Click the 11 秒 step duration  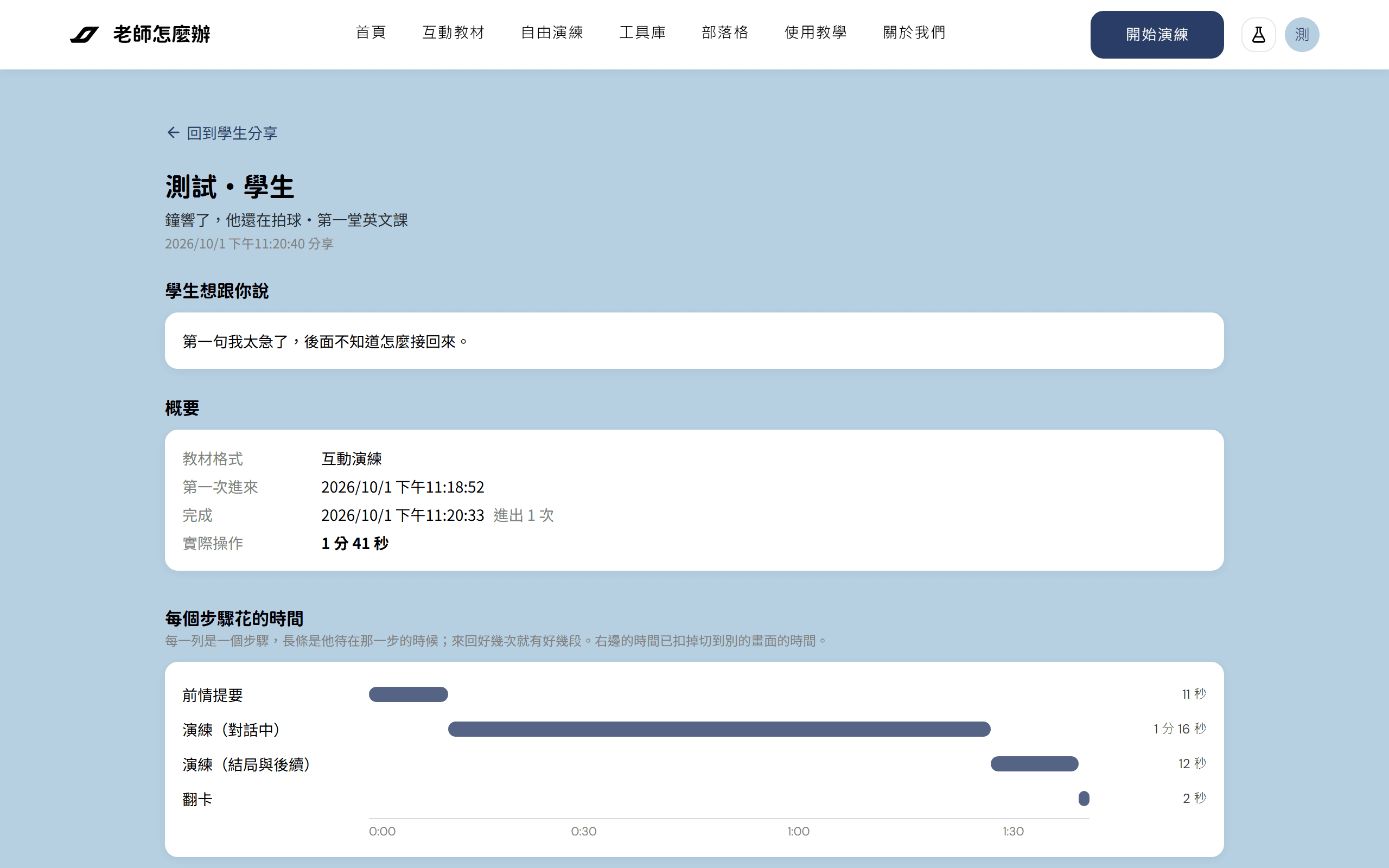[1194, 694]
